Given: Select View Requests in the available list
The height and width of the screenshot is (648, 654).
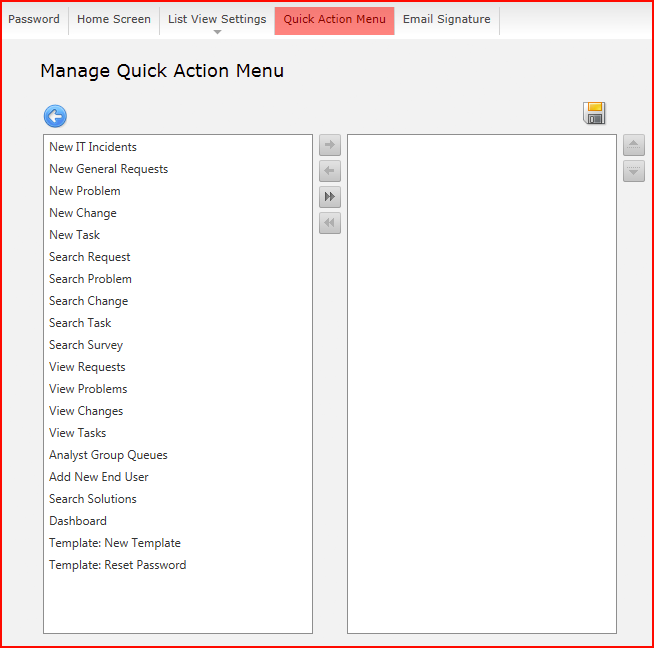Looking at the screenshot, I should pyautogui.click(x=178, y=367).
